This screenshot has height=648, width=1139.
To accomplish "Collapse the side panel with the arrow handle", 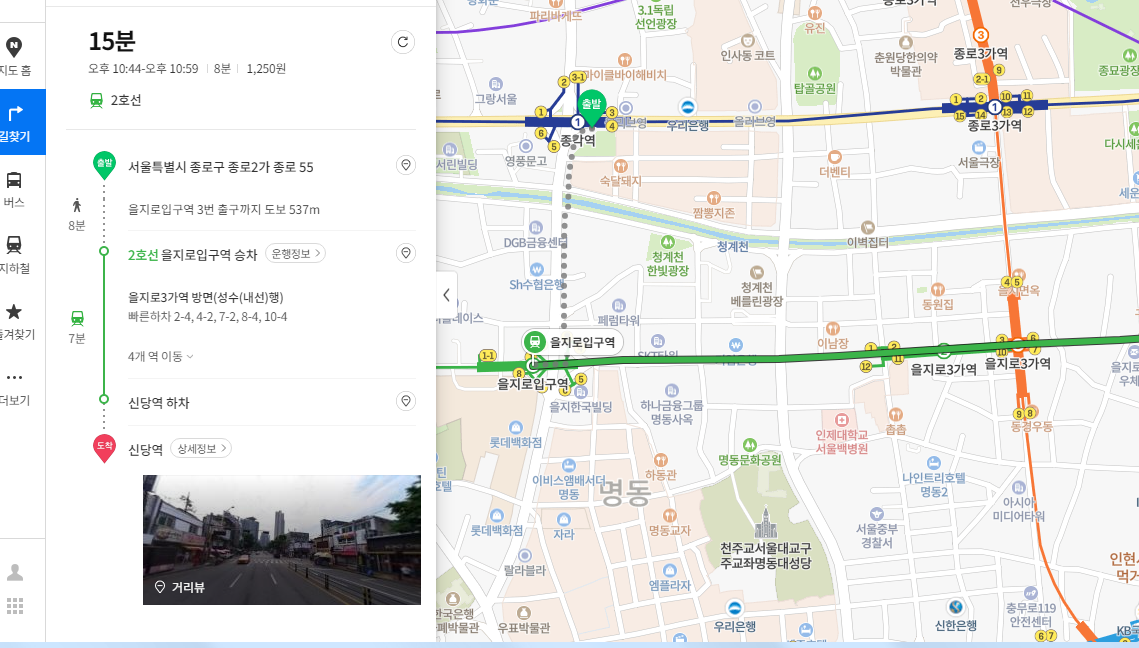I will (446, 295).
